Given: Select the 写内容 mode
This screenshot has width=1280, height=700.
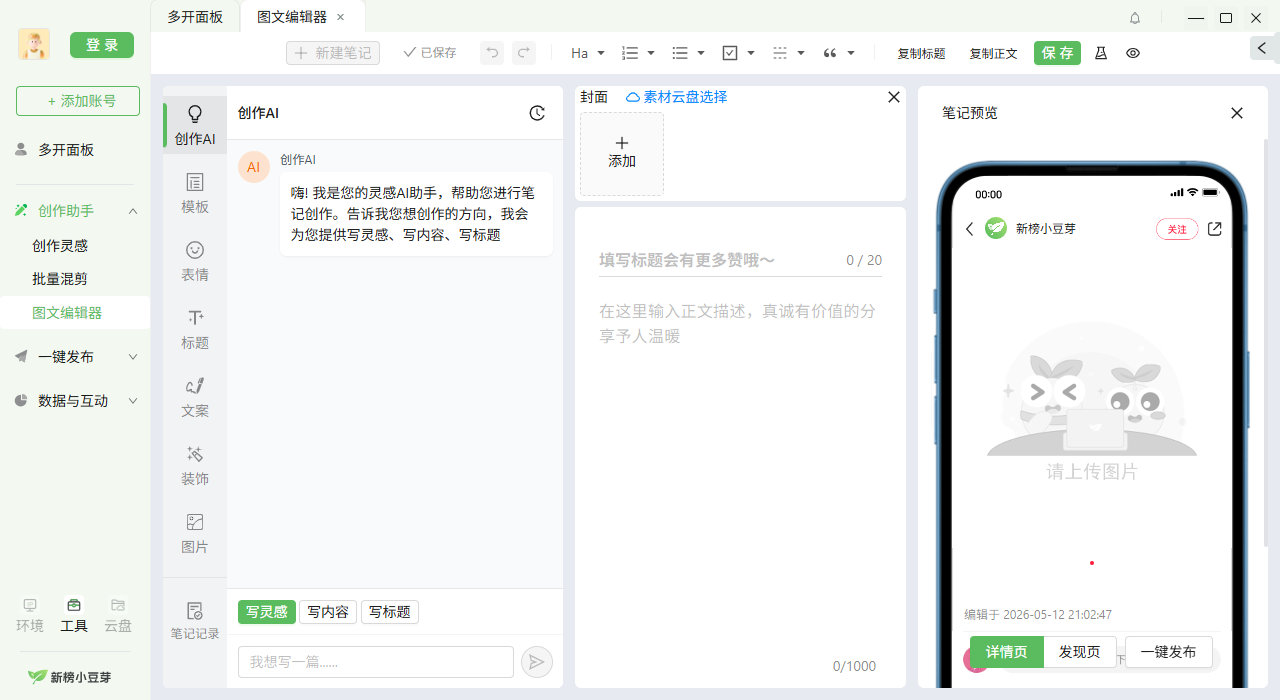Looking at the screenshot, I should pos(328,612).
